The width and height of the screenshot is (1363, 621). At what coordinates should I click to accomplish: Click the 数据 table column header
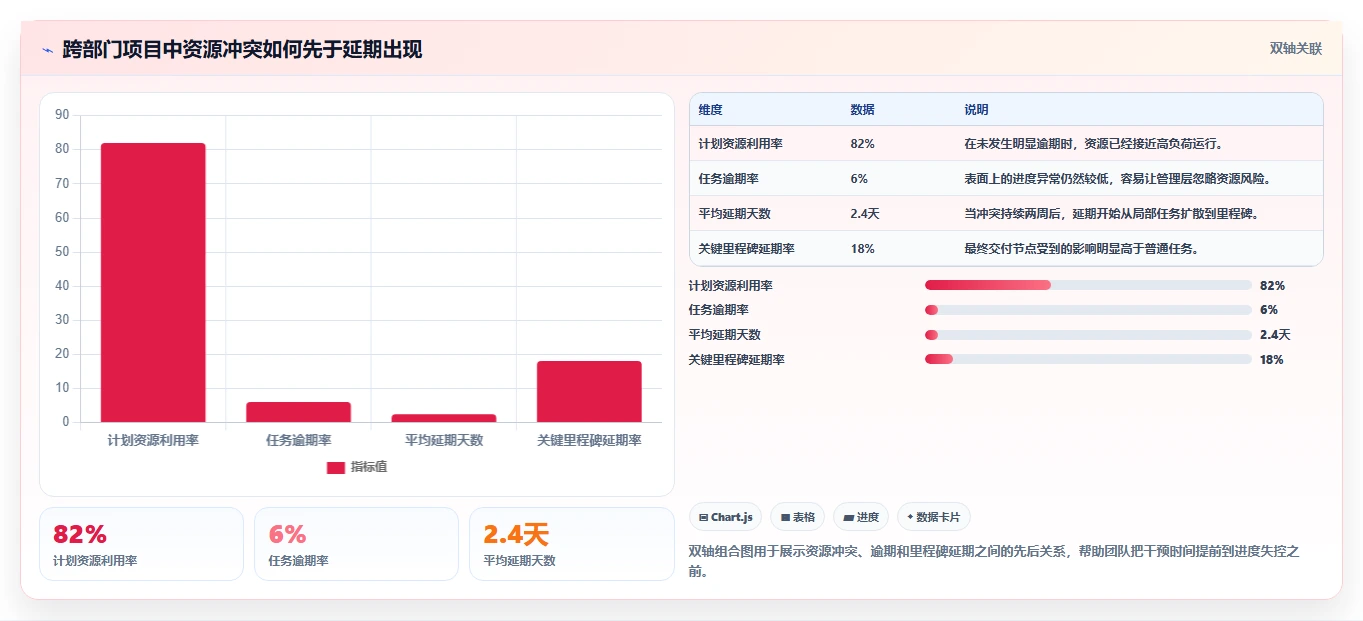click(x=862, y=110)
